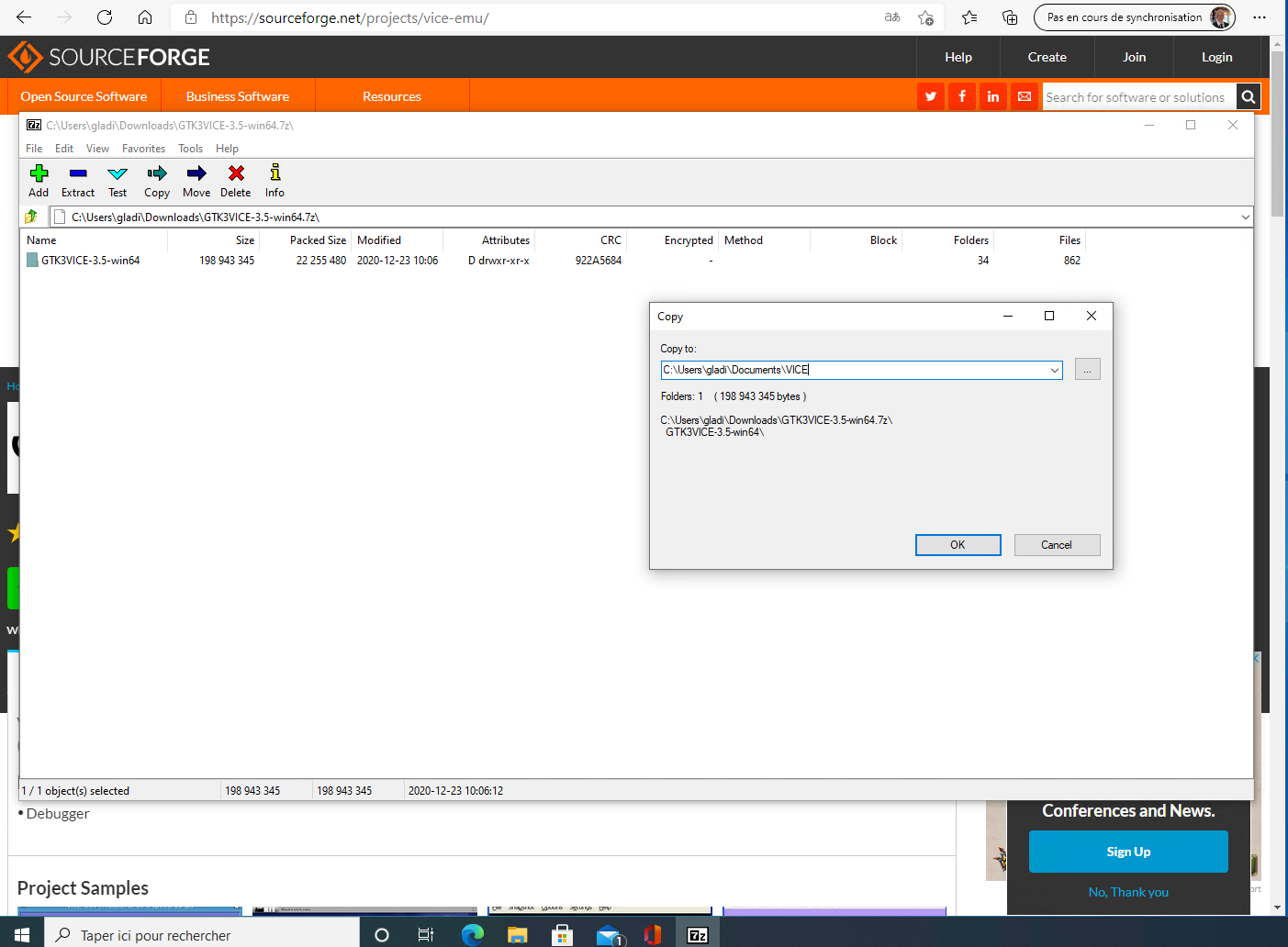Click the SourceForge search box

coord(1138,96)
